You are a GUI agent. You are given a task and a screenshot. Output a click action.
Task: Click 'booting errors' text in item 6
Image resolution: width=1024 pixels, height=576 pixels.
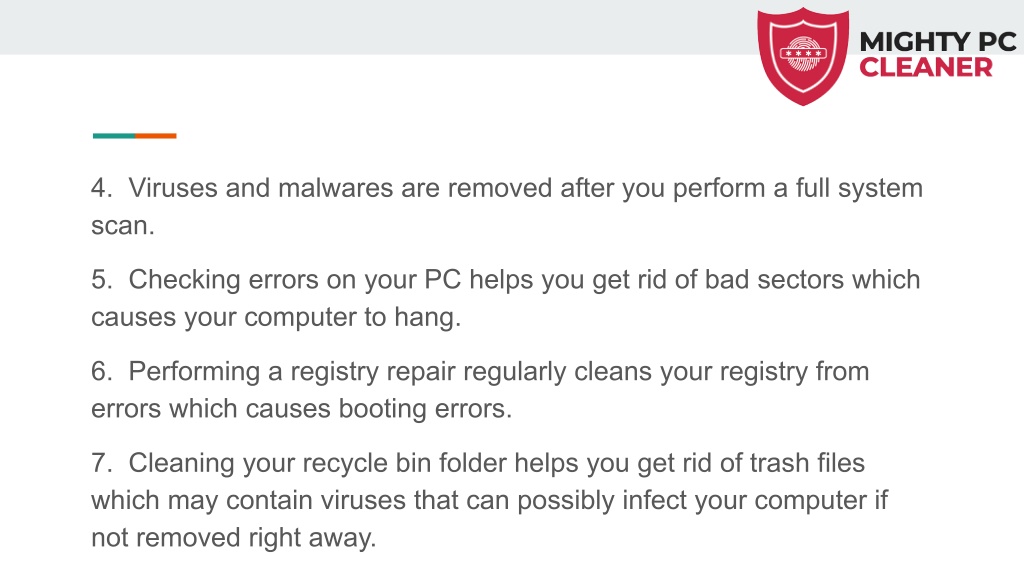coord(425,409)
